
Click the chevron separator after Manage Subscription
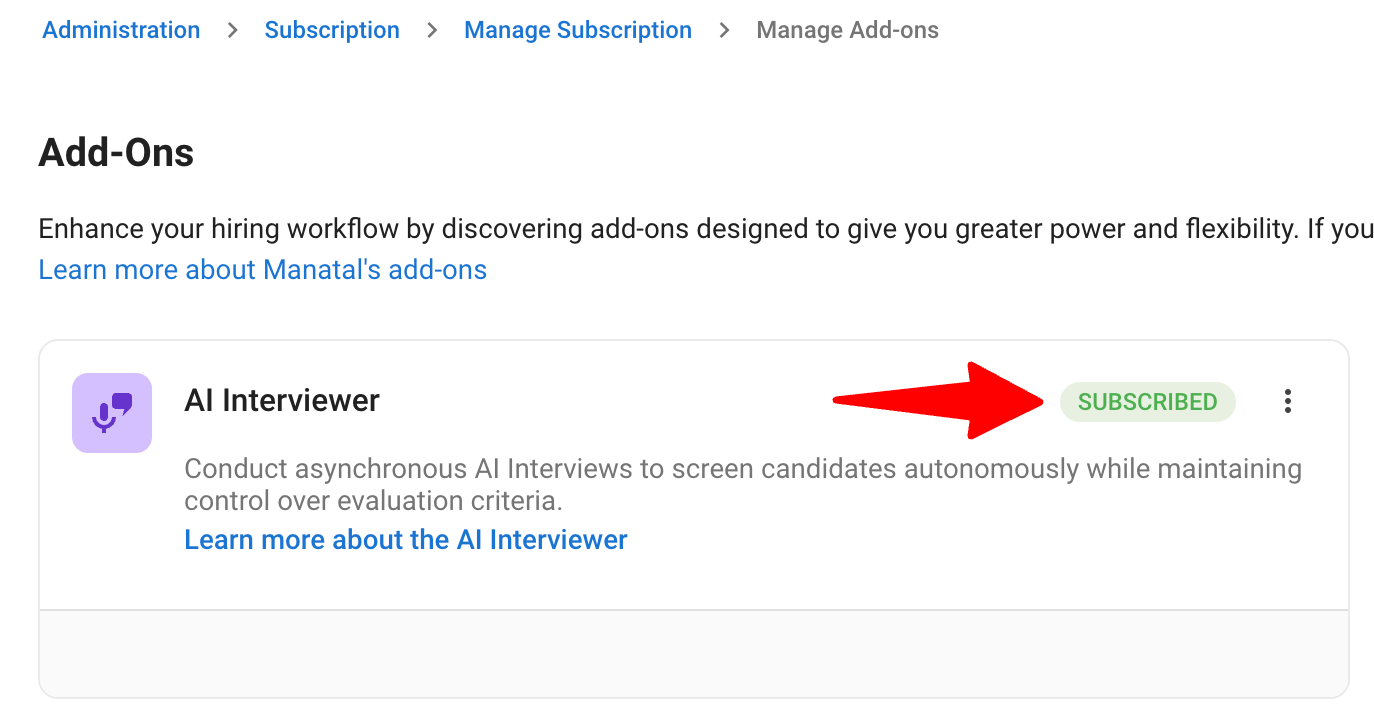724,31
